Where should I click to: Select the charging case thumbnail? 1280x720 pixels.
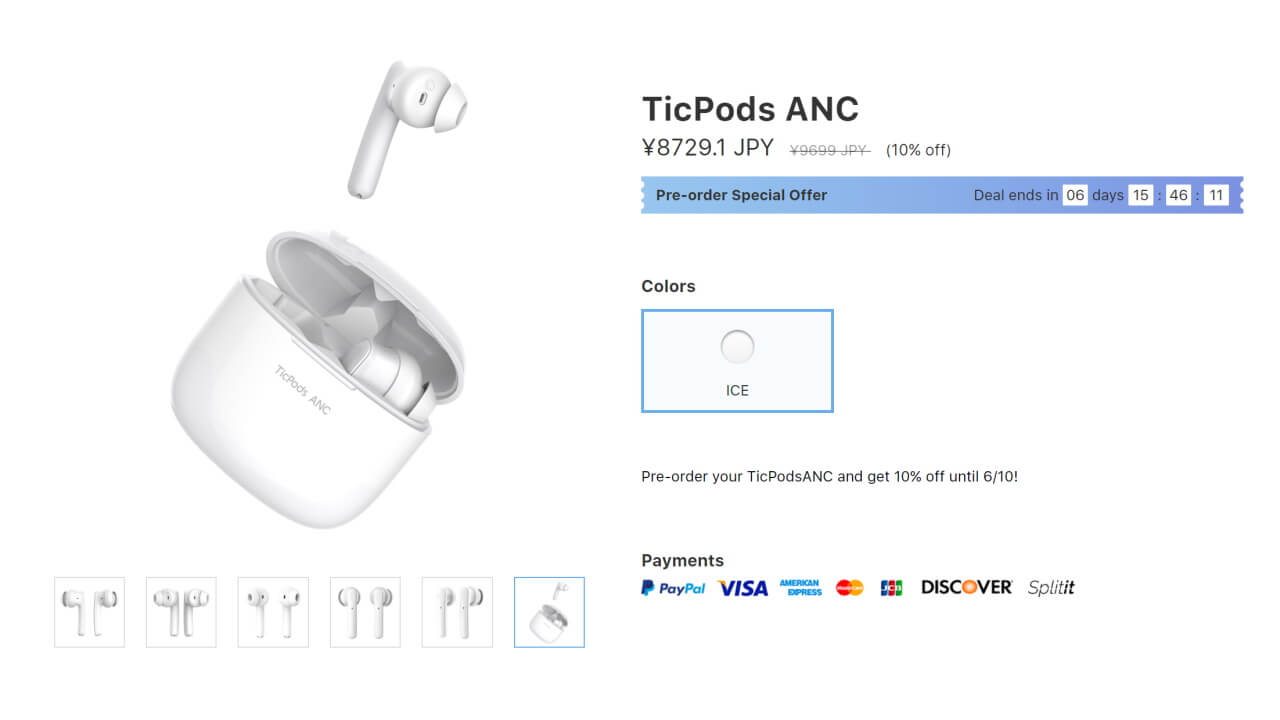coord(549,612)
